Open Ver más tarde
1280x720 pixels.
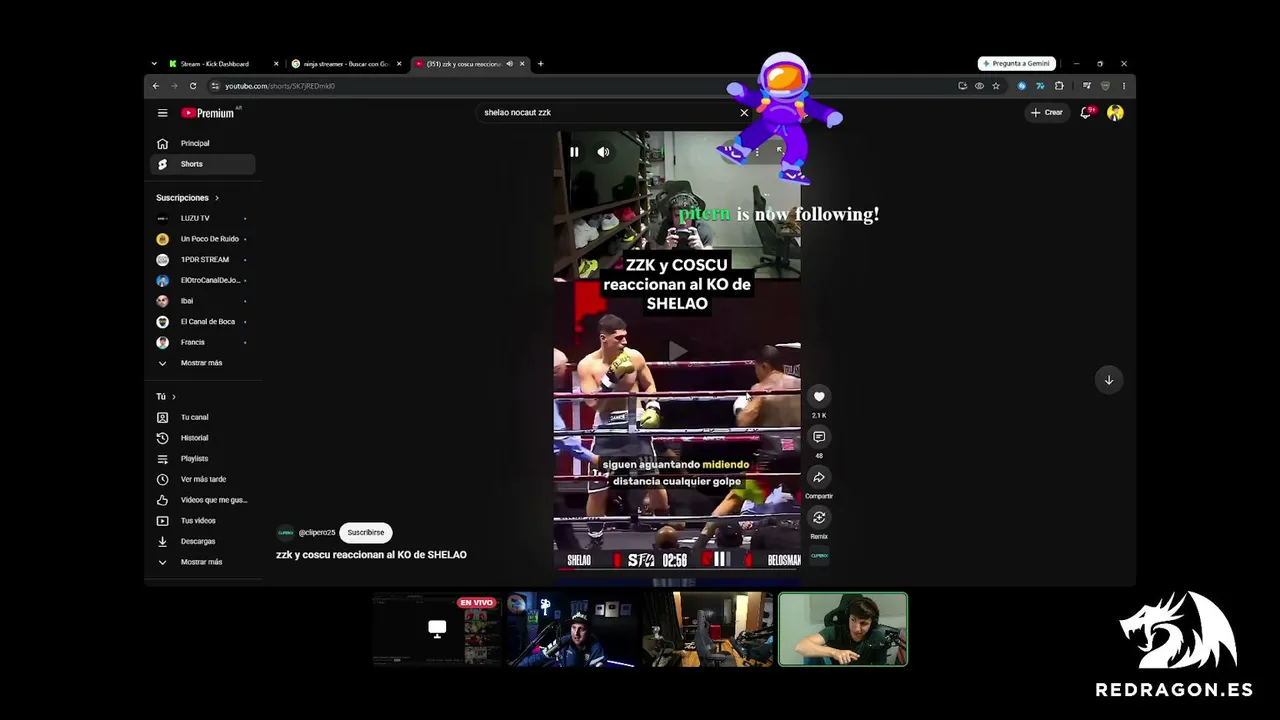point(203,479)
